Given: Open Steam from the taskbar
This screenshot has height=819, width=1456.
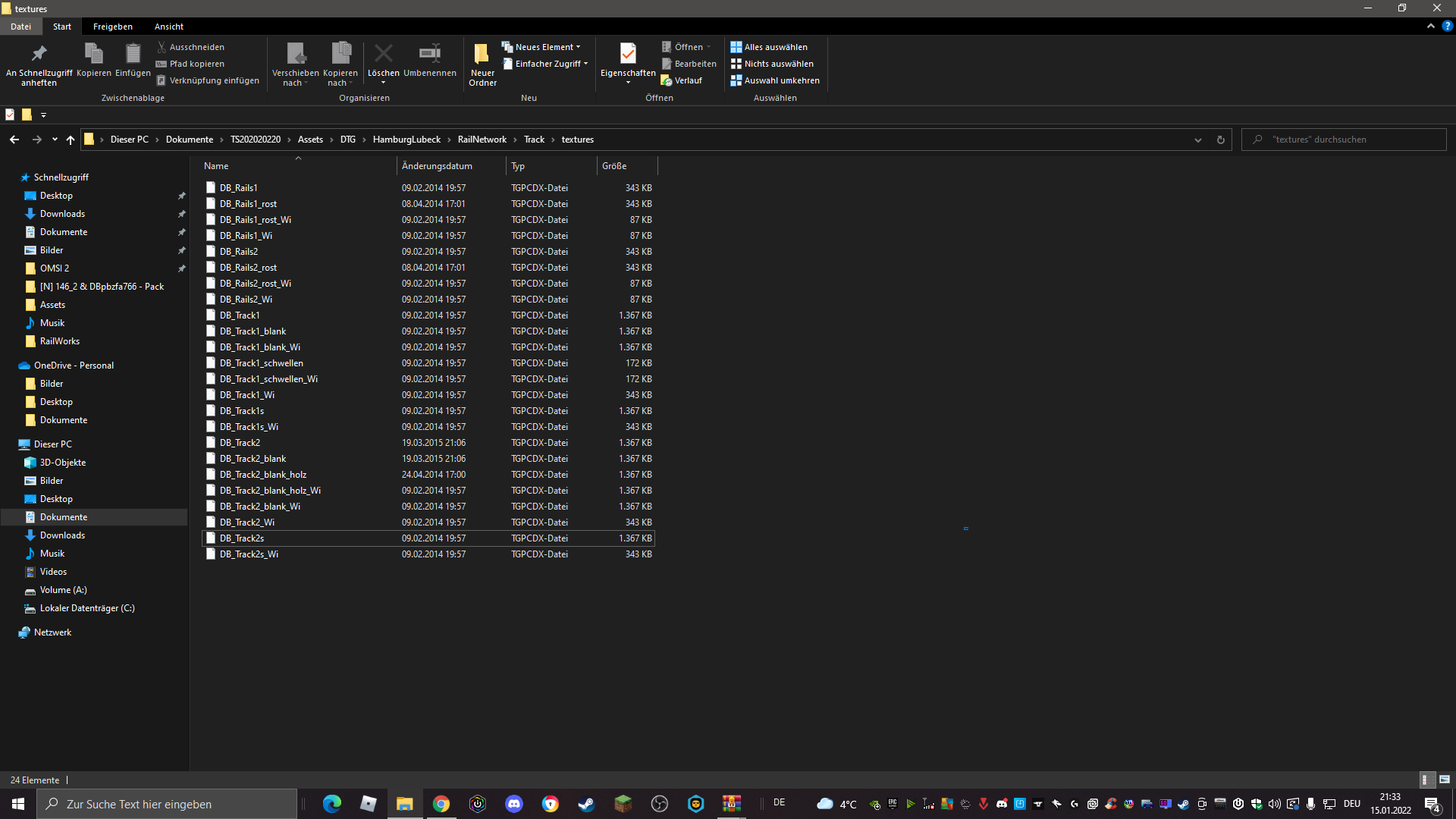Looking at the screenshot, I should coord(586,804).
